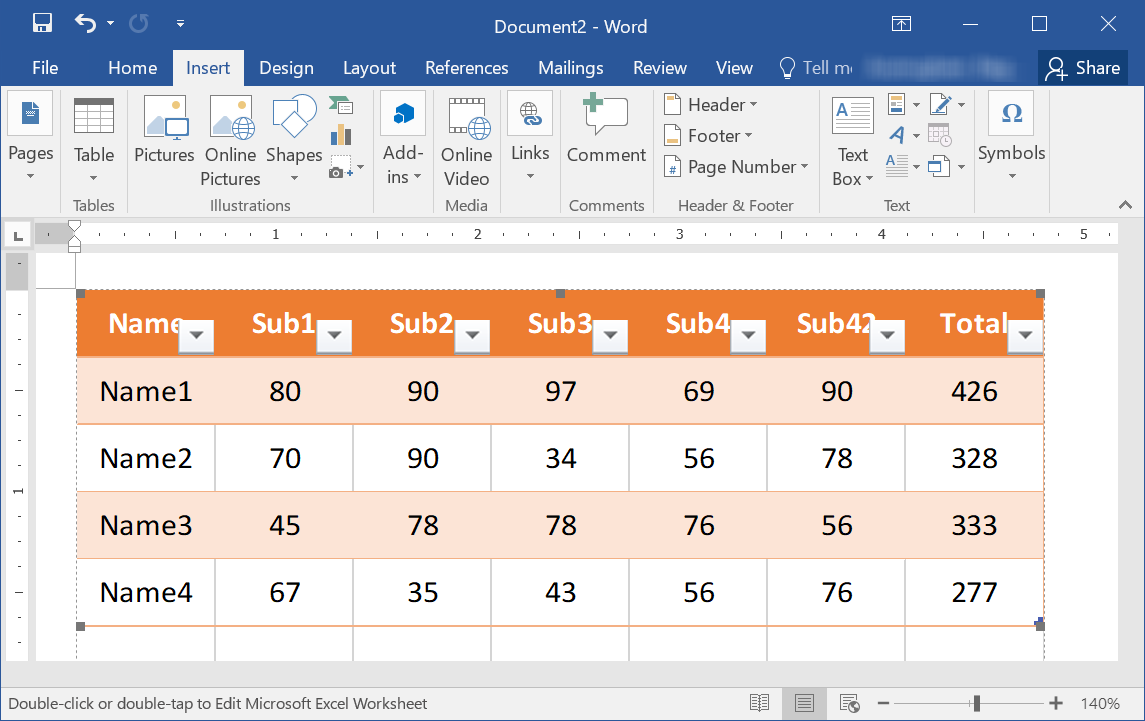Image resolution: width=1145 pixels, height=721 pixels.
Task: Take a Screenshot with the camera icon
Action: [x=340, y=170]
